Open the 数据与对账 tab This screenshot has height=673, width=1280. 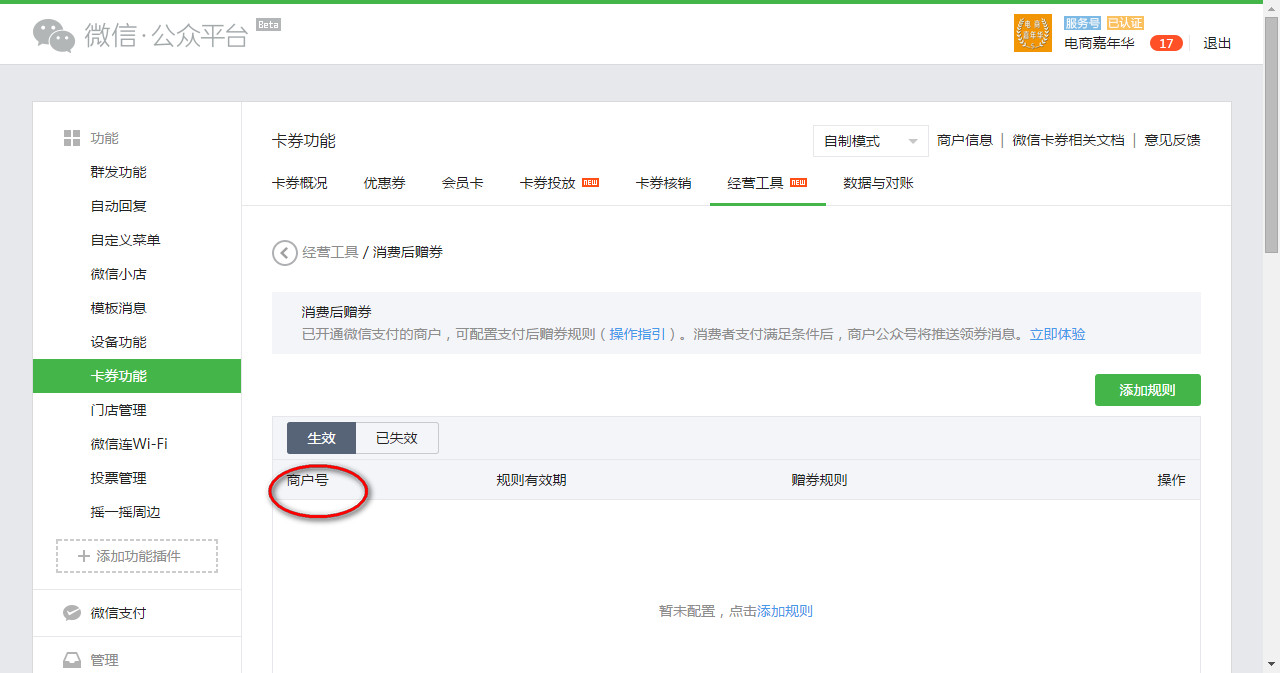(878, 183)
